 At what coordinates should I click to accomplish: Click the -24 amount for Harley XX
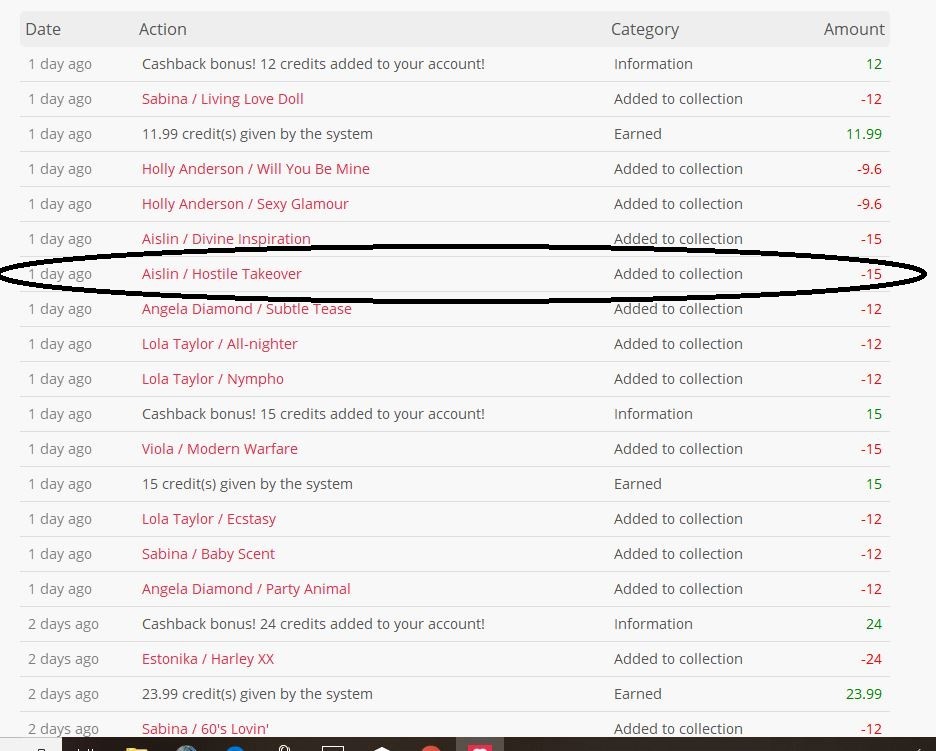[x=871, y=659]
